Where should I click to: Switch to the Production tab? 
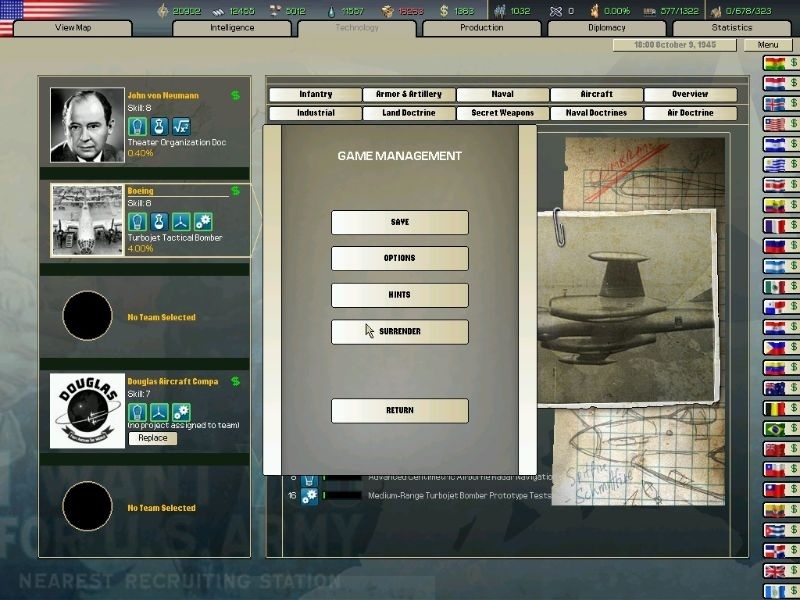pyautogui.click(x=481, y=27)
